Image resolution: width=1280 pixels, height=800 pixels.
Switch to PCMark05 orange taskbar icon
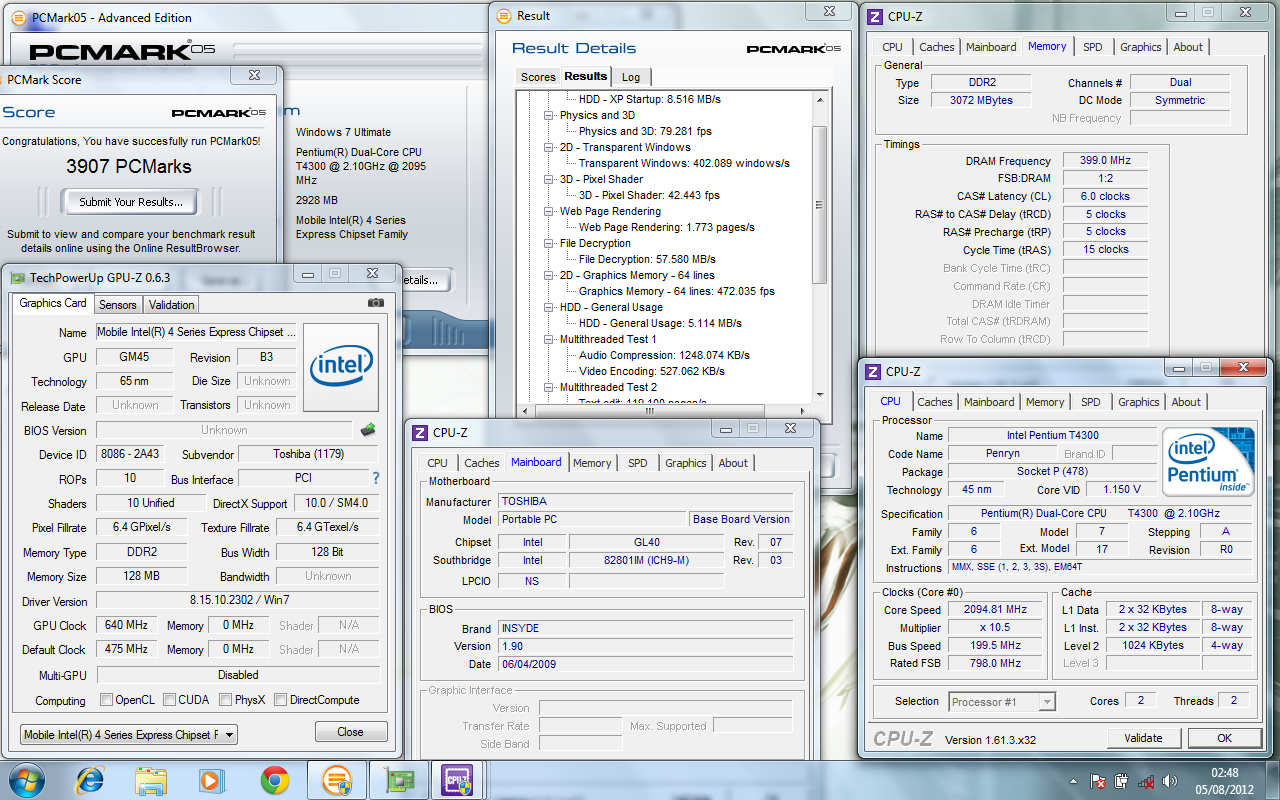coord(336,780)
